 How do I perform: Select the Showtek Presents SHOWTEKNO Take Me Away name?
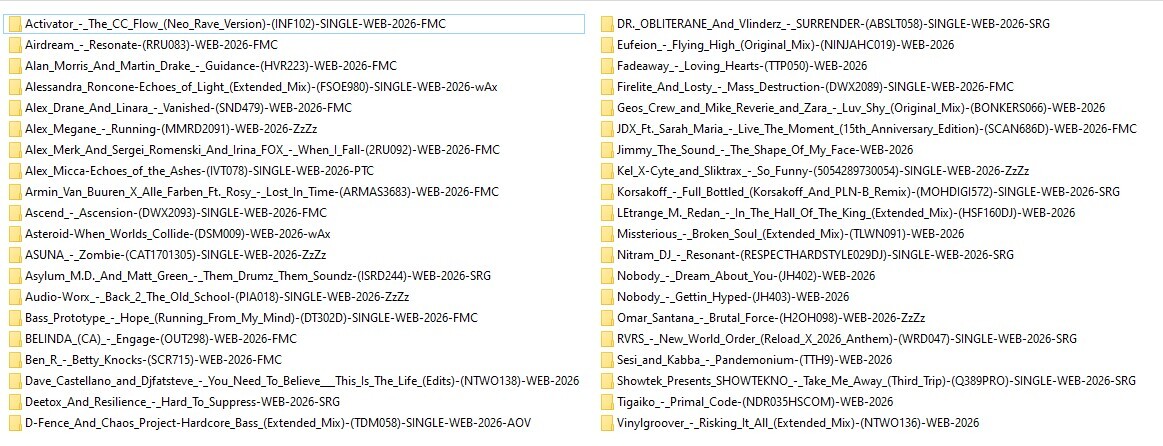pyautogui.click(x=876, y=381)
